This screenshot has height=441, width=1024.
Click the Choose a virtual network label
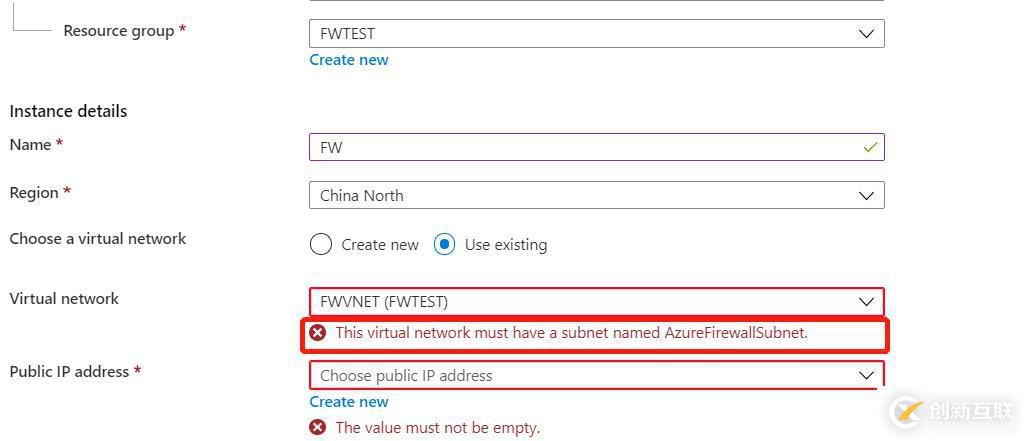tap(98, 239)
